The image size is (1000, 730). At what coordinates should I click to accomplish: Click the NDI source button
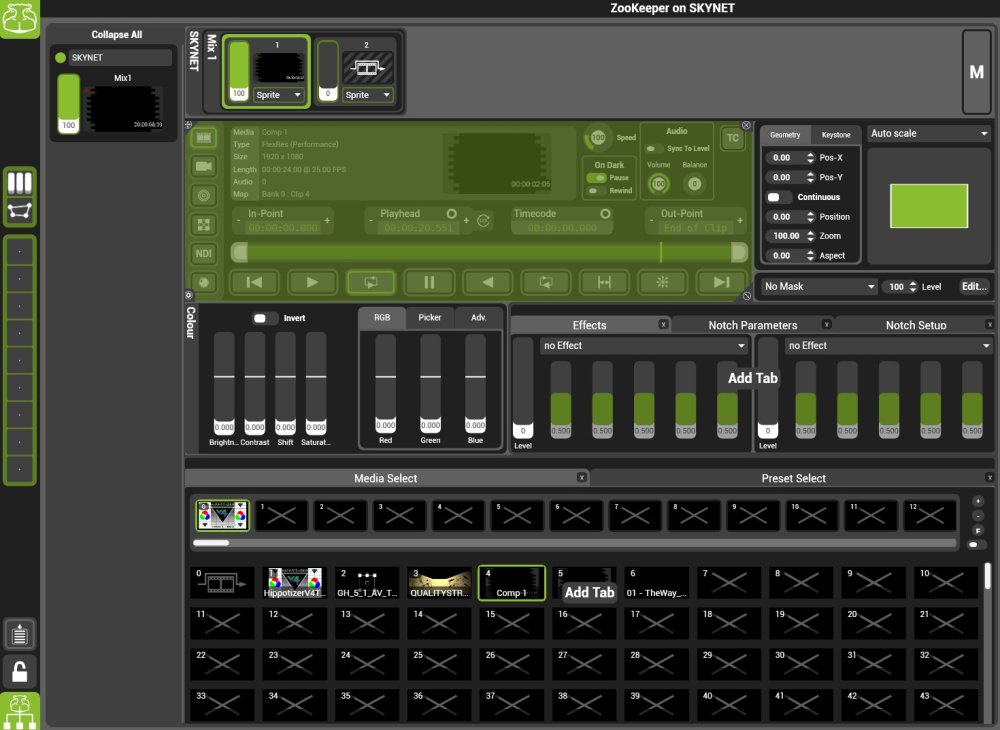coord(204,253)
